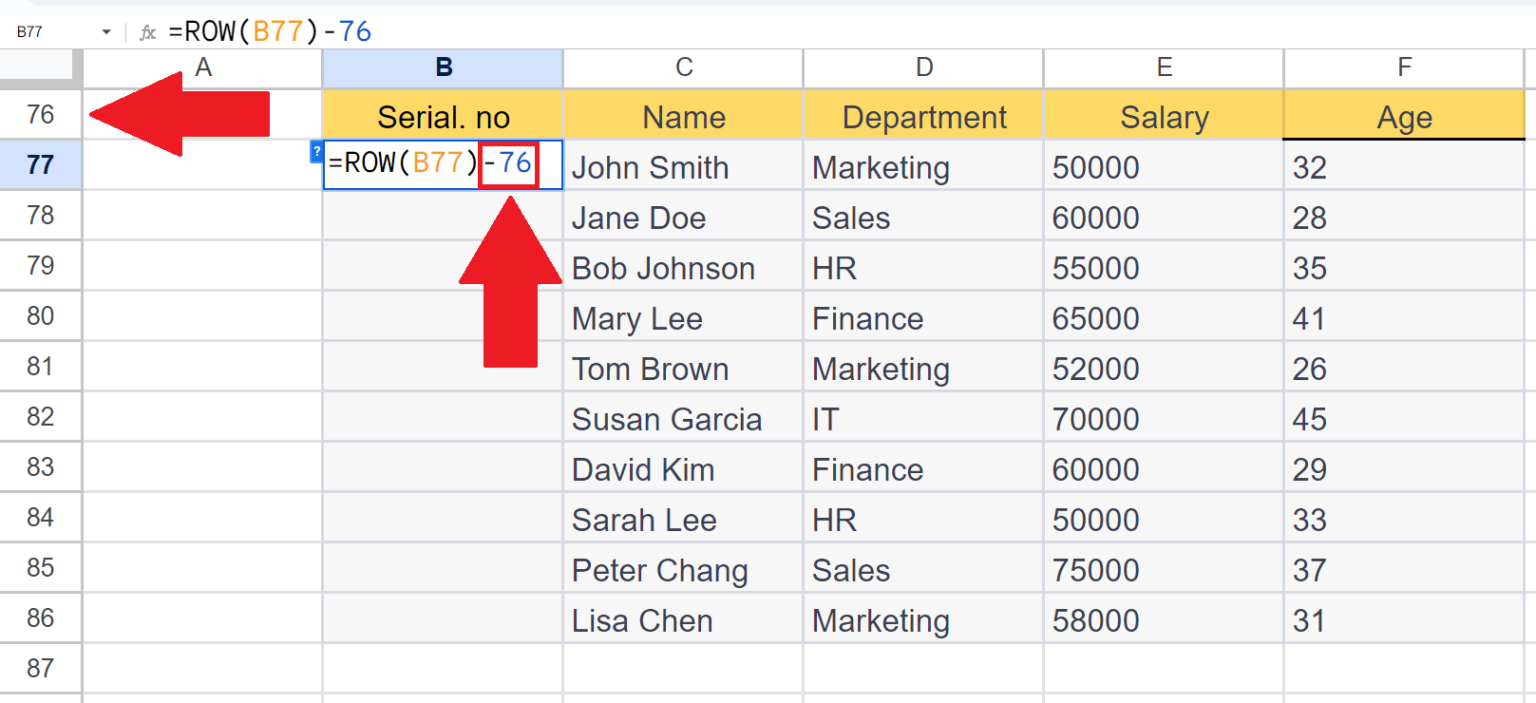
Task: Click the Salary header cell
Action: [1163, 115]
